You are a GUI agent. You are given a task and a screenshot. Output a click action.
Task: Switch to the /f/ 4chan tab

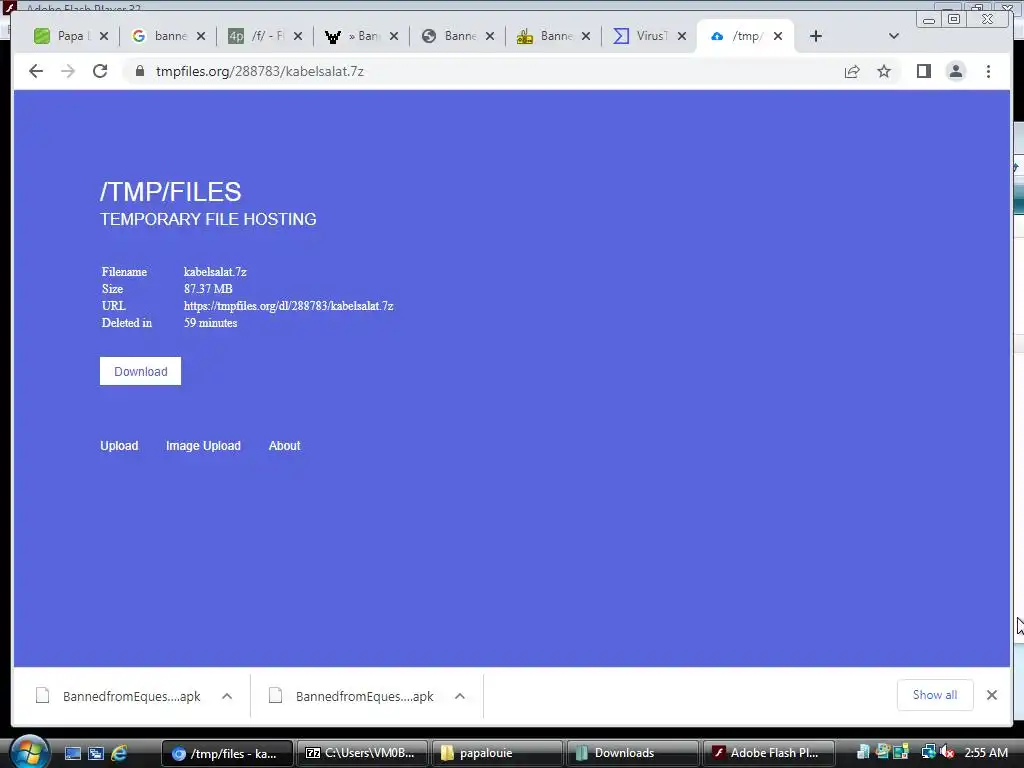(257, 36)
